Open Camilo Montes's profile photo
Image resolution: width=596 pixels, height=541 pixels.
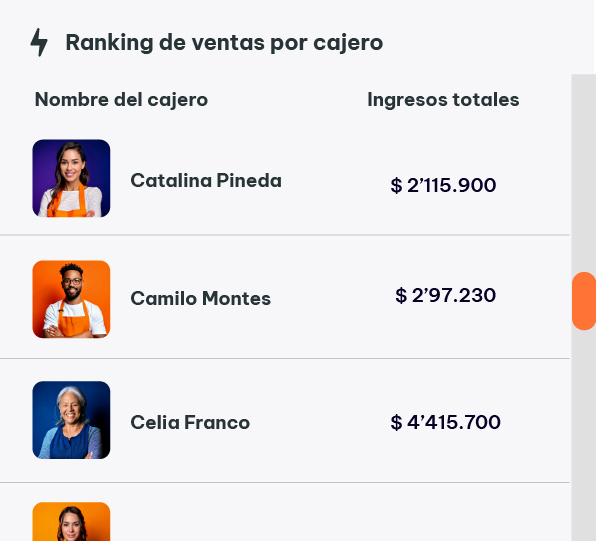tap(71, 299)
